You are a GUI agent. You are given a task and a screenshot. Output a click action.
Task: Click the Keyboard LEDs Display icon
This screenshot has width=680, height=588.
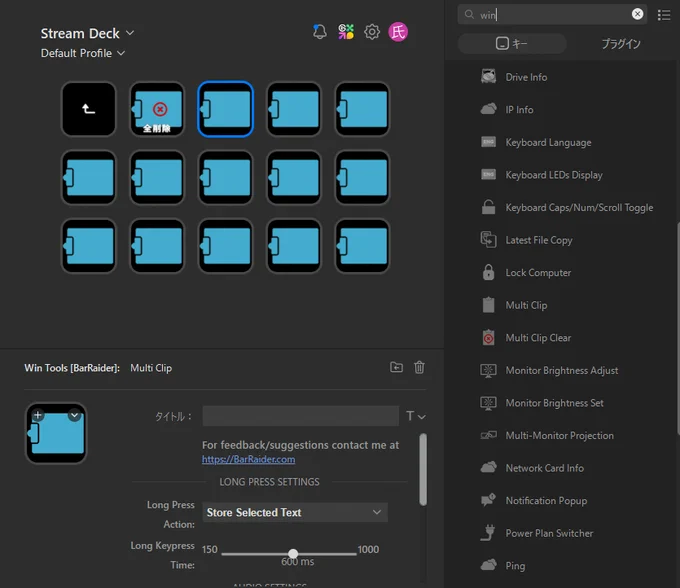click(x=488, y=174)
